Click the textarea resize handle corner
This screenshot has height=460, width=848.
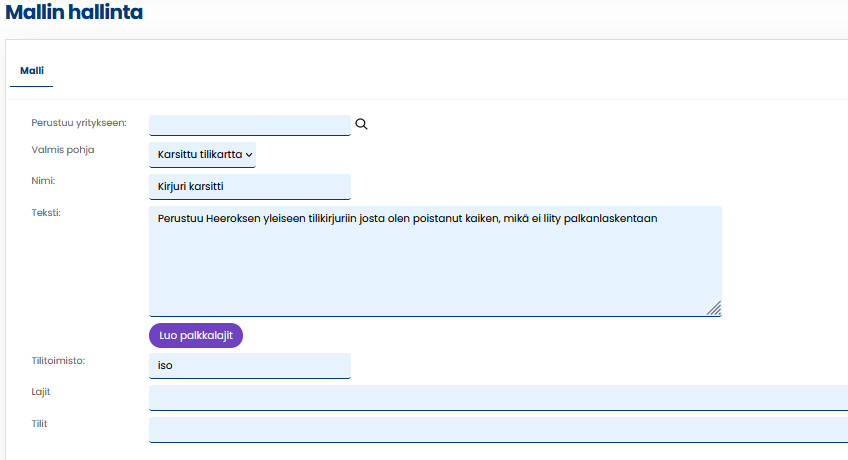tap(714, 309)
